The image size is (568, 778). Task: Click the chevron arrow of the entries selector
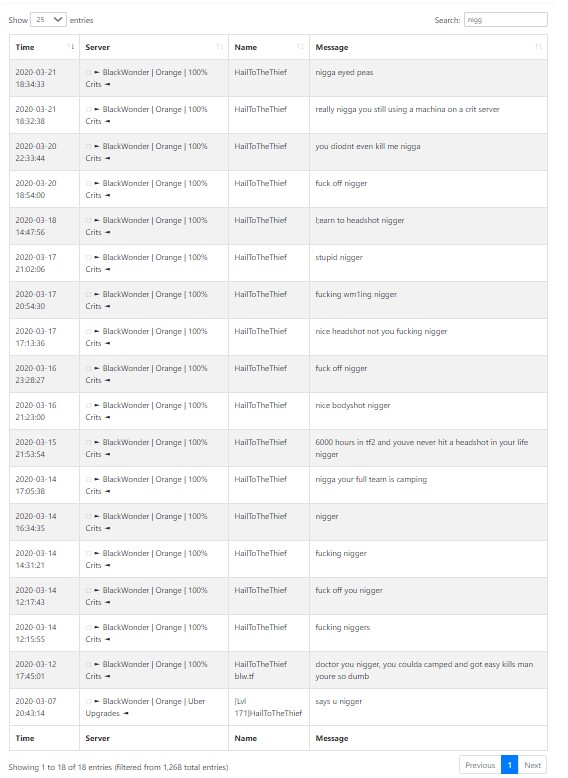58,20
